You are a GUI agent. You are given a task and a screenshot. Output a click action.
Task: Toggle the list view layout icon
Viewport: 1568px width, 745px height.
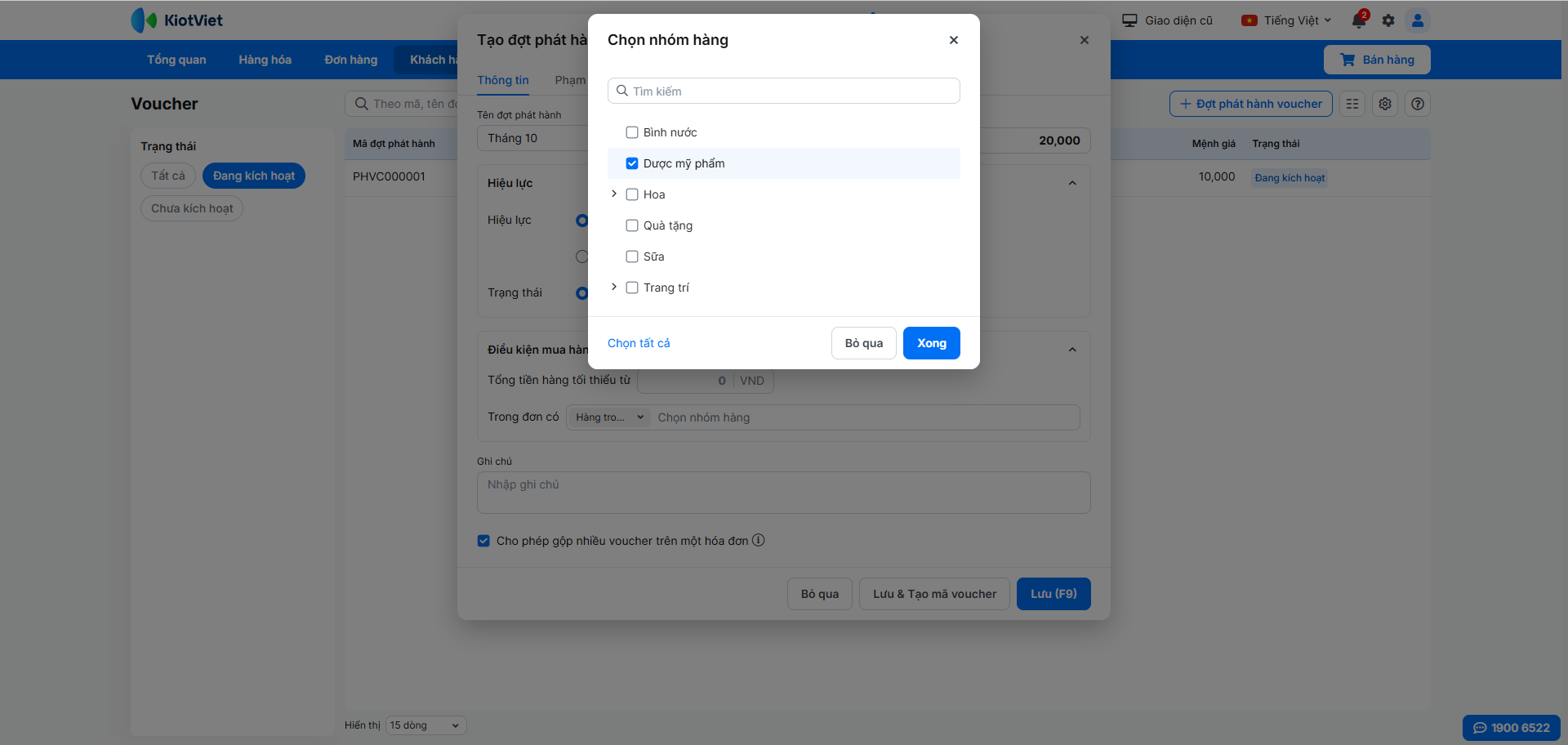click(1352, 104)
